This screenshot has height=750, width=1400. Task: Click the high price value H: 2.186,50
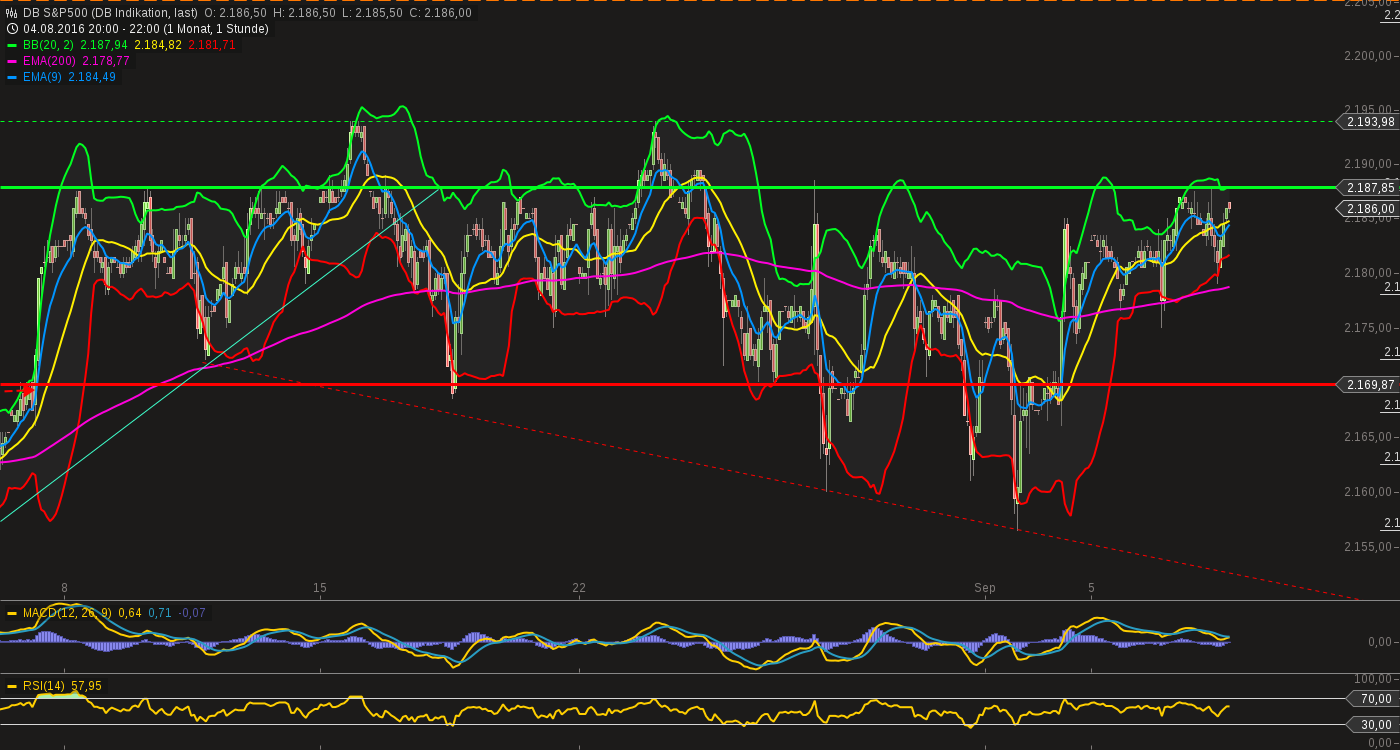(x=304, y=13)
